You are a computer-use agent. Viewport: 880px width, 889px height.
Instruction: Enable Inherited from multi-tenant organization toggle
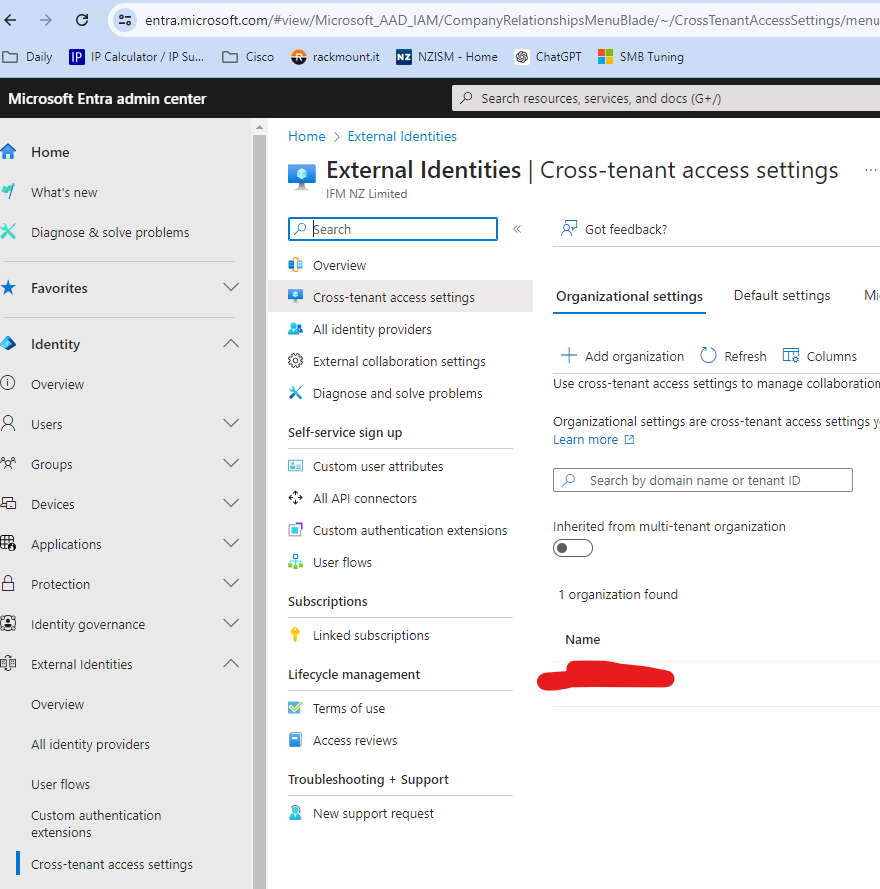click(x=572, y=547)
